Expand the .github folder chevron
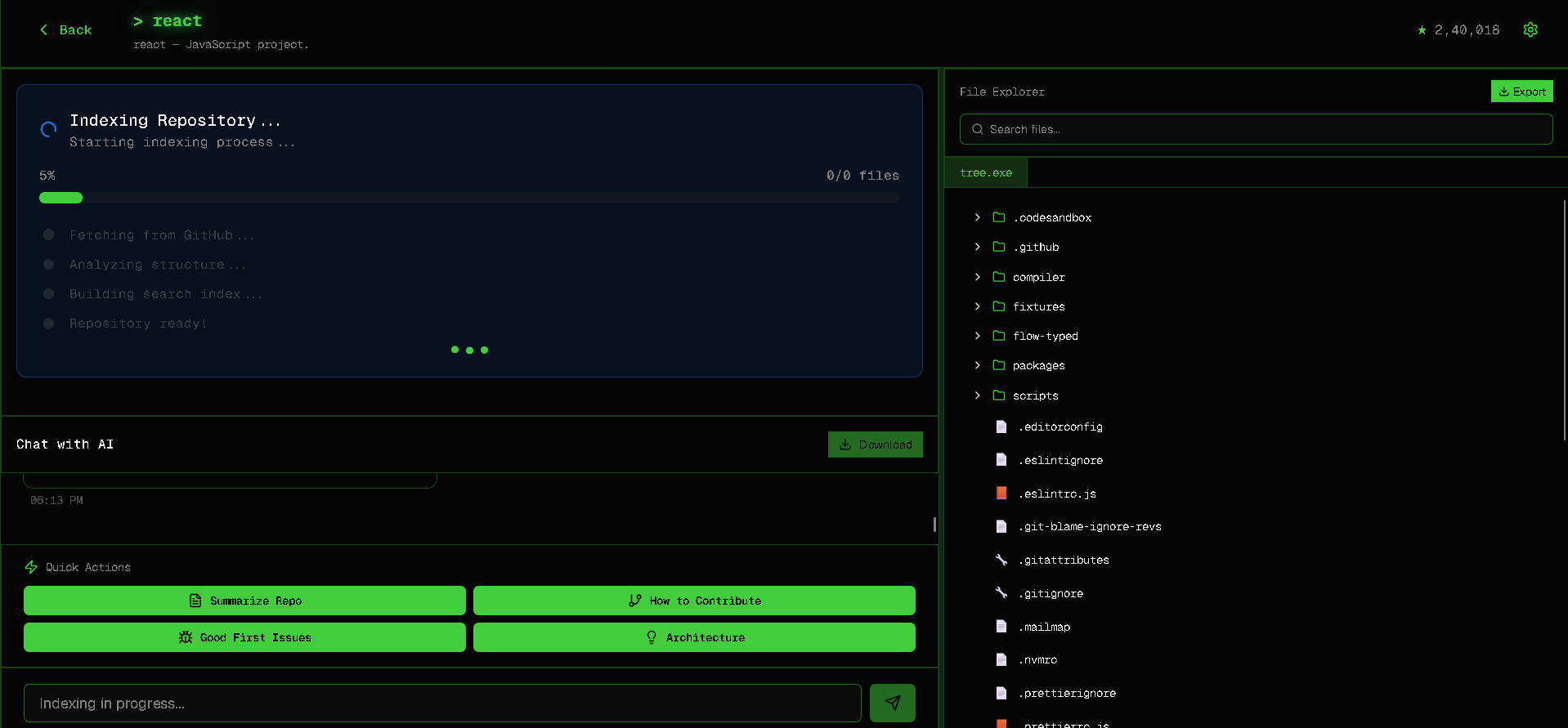Image resolution: width=1568 pixels, height=728 pixels. point(977,247)
